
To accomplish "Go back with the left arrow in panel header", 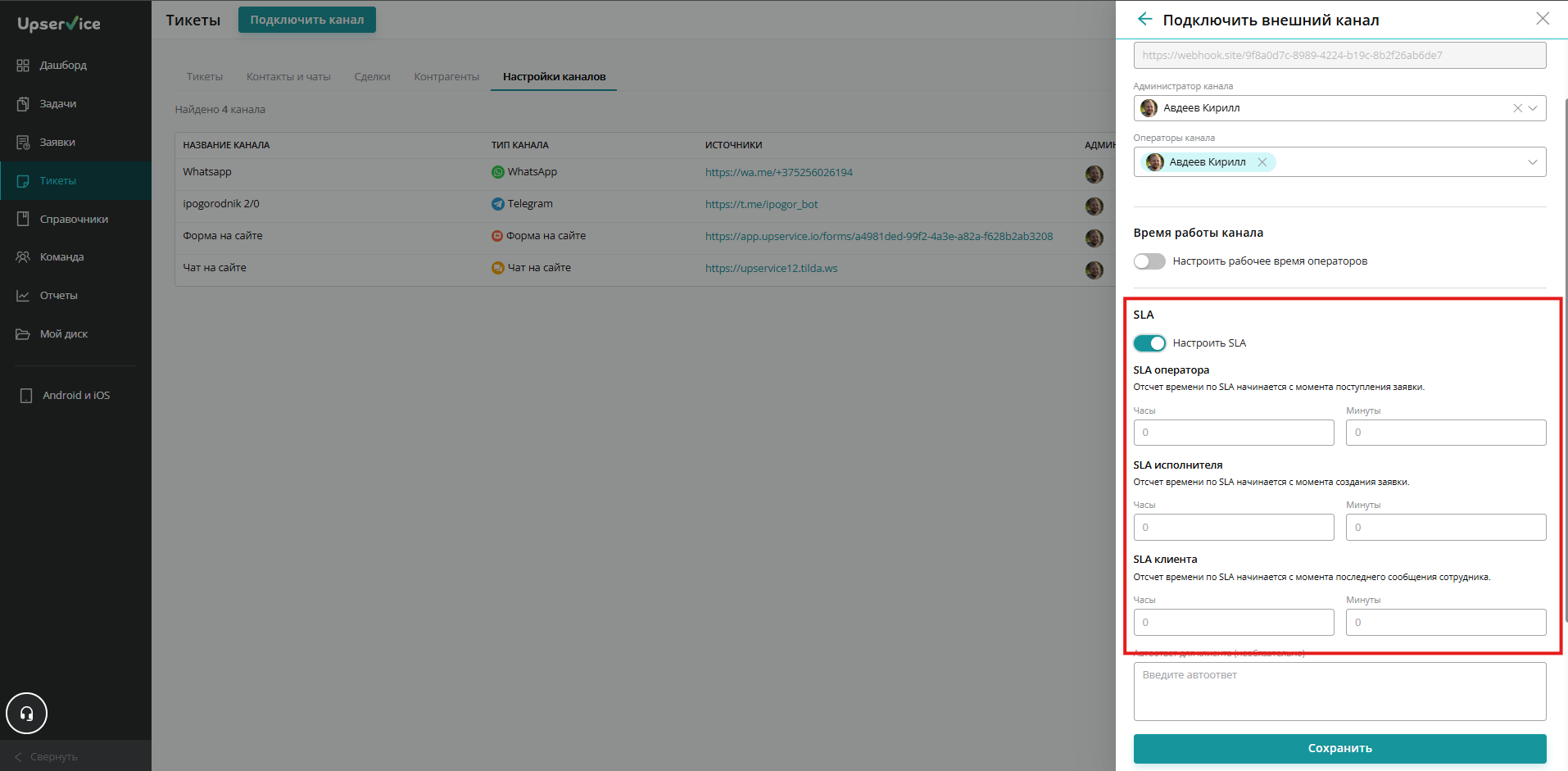I will coord(1144,19).
